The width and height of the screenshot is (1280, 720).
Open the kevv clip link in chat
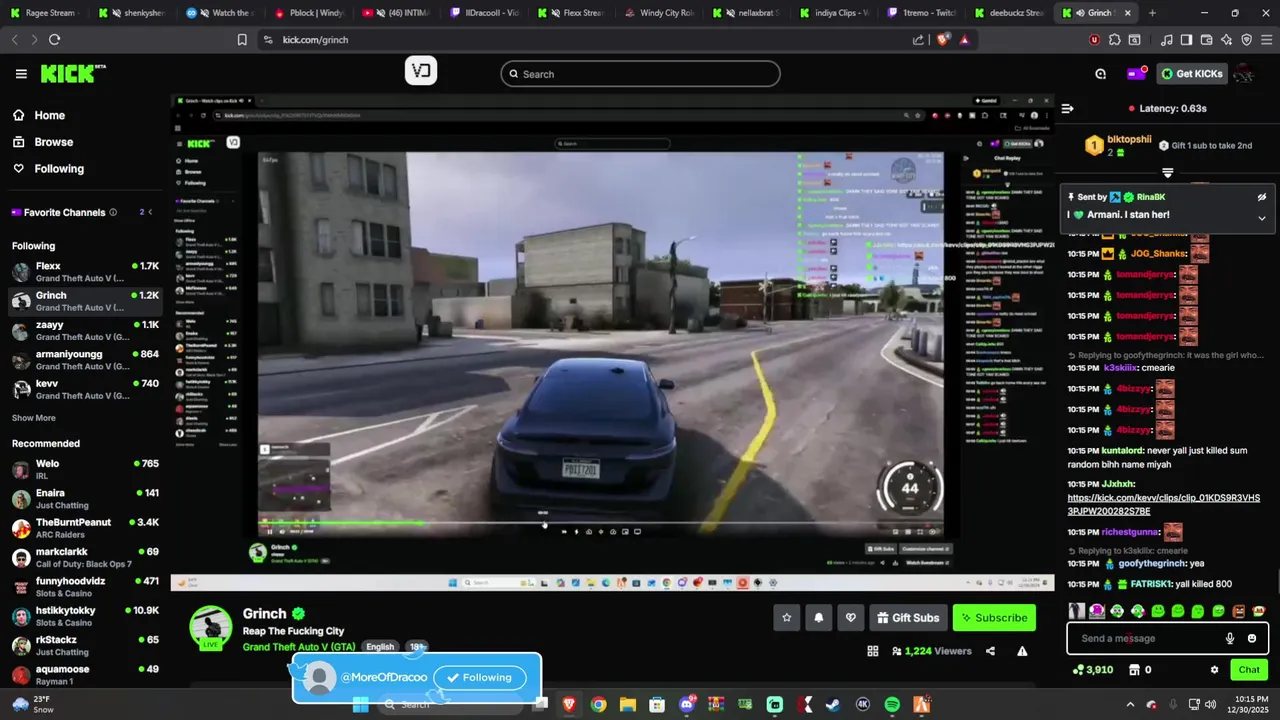1164,504
